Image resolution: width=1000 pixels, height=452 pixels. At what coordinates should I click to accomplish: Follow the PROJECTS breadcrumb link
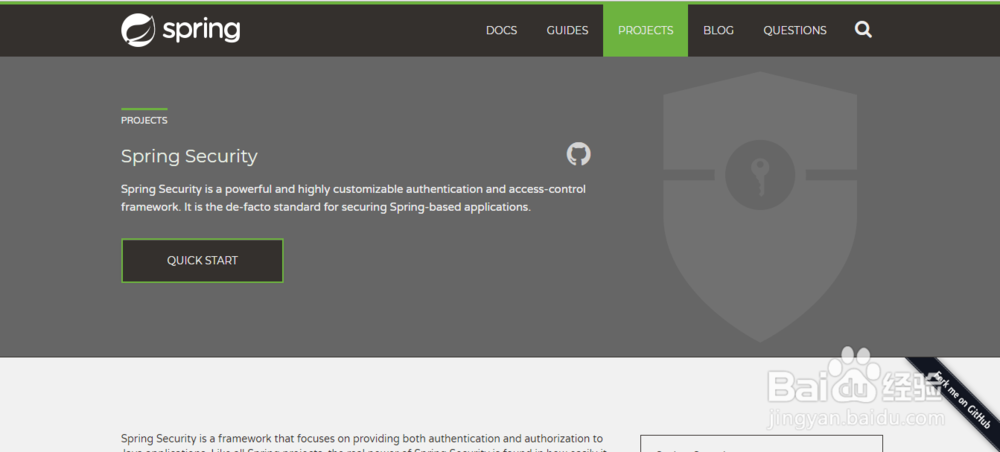144,120
